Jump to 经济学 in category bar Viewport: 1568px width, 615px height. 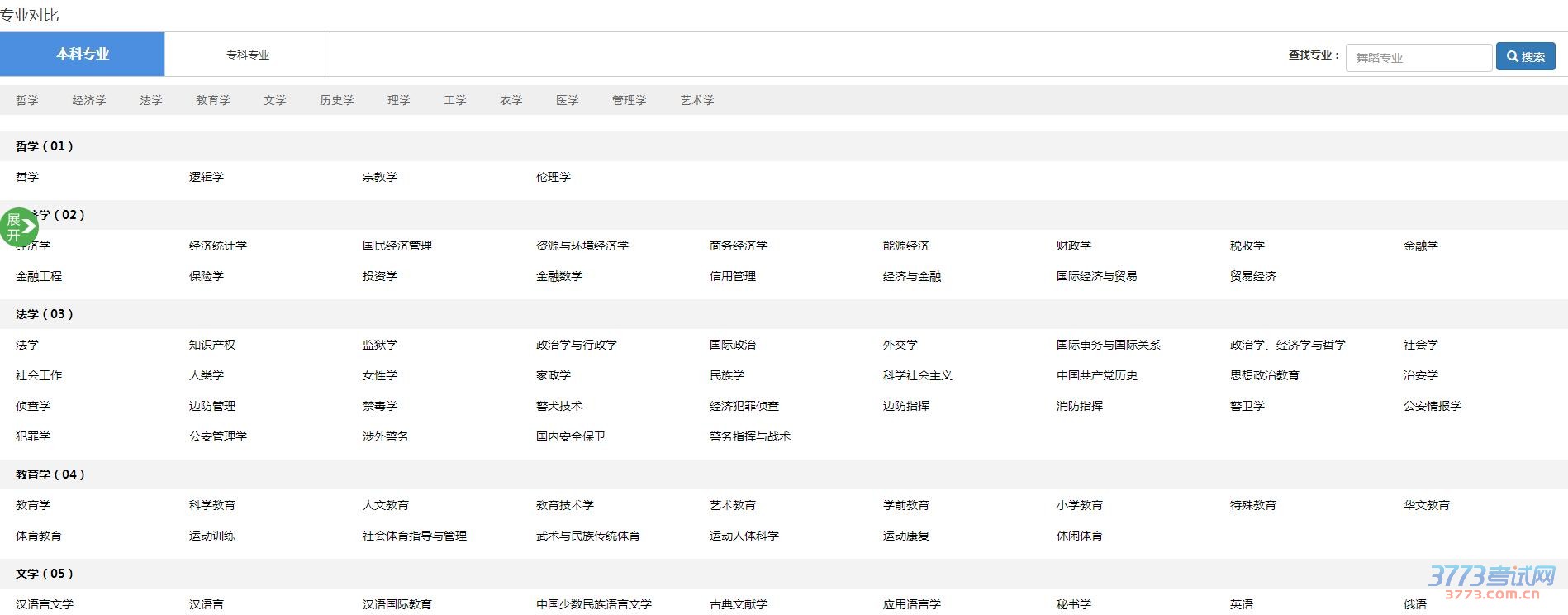[x=89, y=100]
